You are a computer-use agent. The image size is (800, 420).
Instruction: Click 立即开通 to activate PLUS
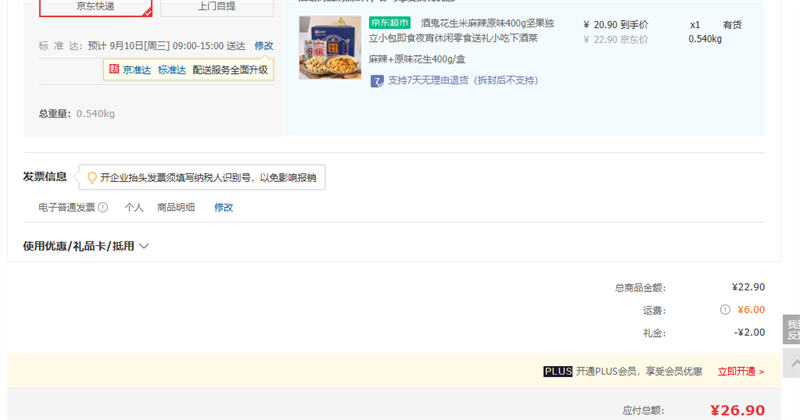coord(740,372)
